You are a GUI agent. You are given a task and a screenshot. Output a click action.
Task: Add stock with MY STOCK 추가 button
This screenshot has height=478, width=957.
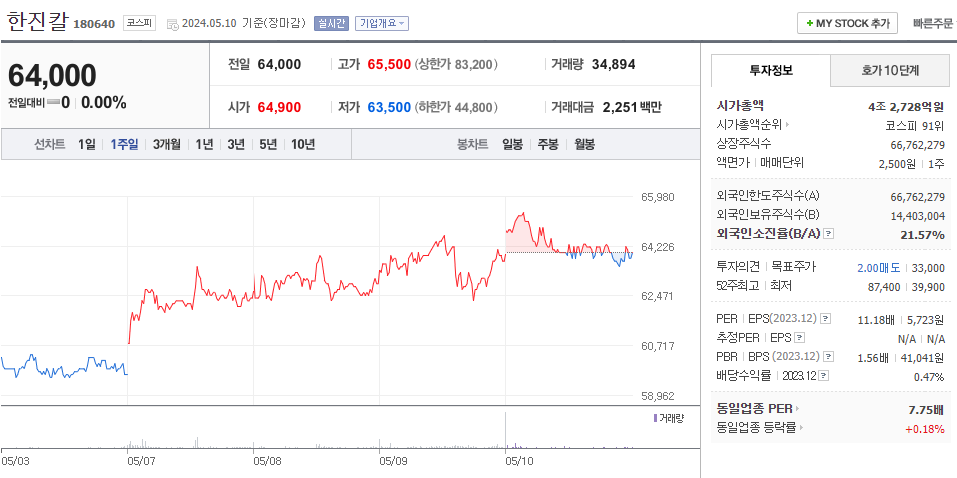[x=847, y=23]
